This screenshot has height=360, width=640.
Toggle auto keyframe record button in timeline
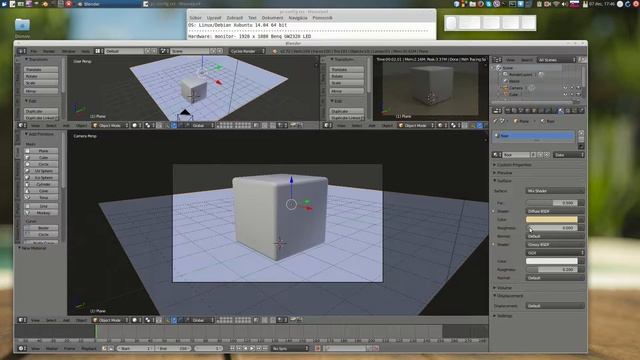click(318, 348)
